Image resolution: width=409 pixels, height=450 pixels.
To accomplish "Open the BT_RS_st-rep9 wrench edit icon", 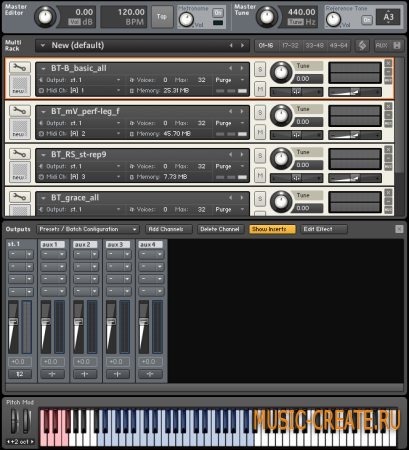I will click(20, 154).
